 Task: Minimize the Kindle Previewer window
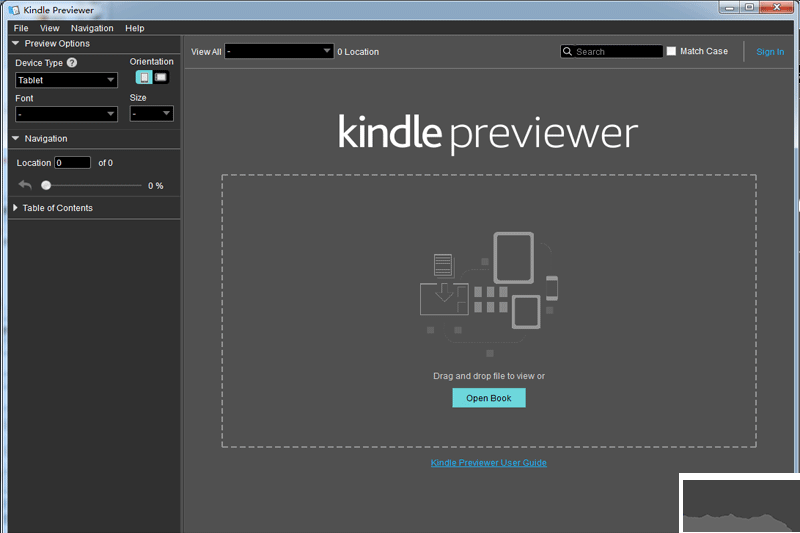coord(730,7)
